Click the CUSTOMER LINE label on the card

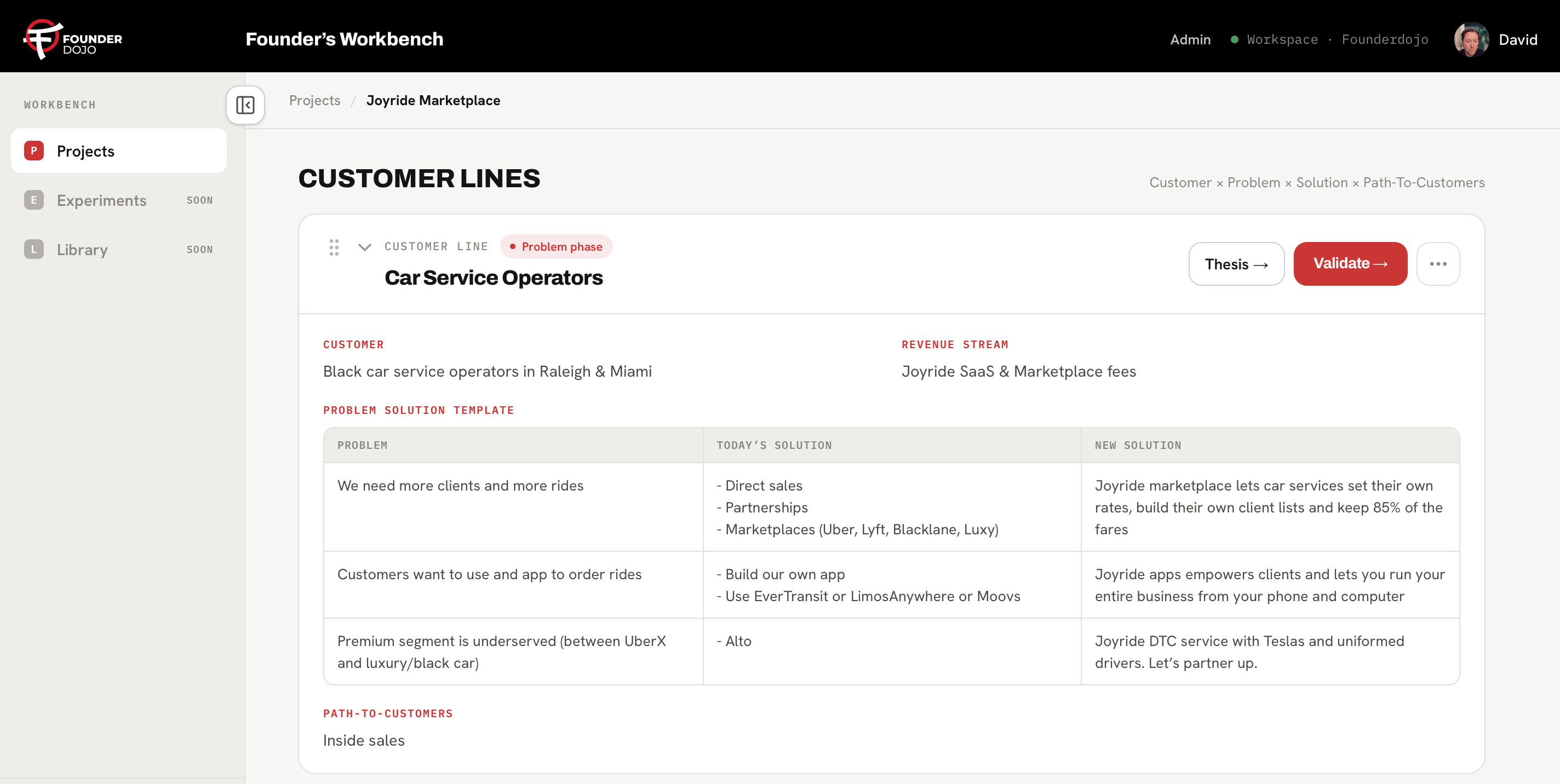(x=436, y=246)
